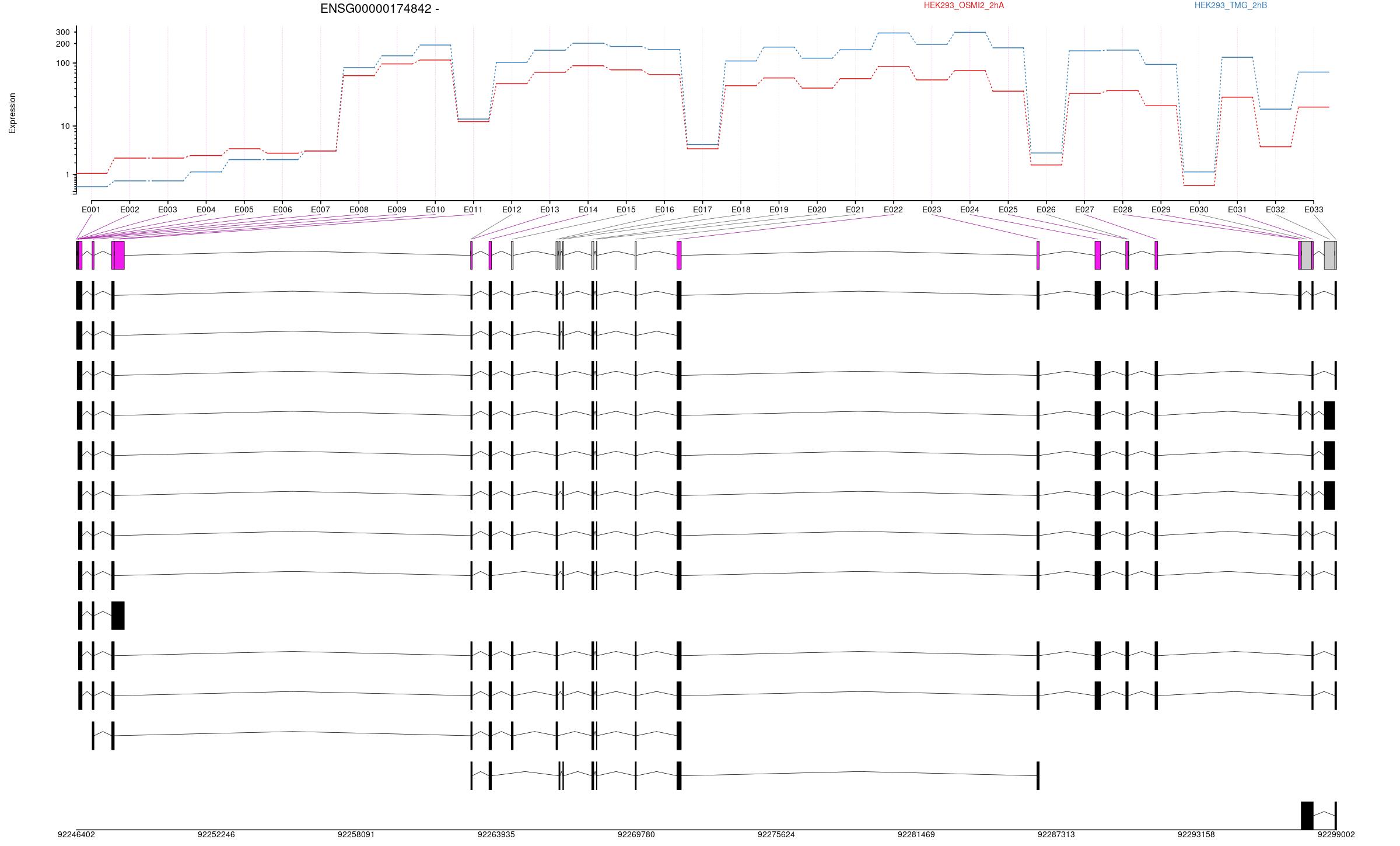
Task: Click exon label E009
Action: pyautogui.click(x=397, y=209)
